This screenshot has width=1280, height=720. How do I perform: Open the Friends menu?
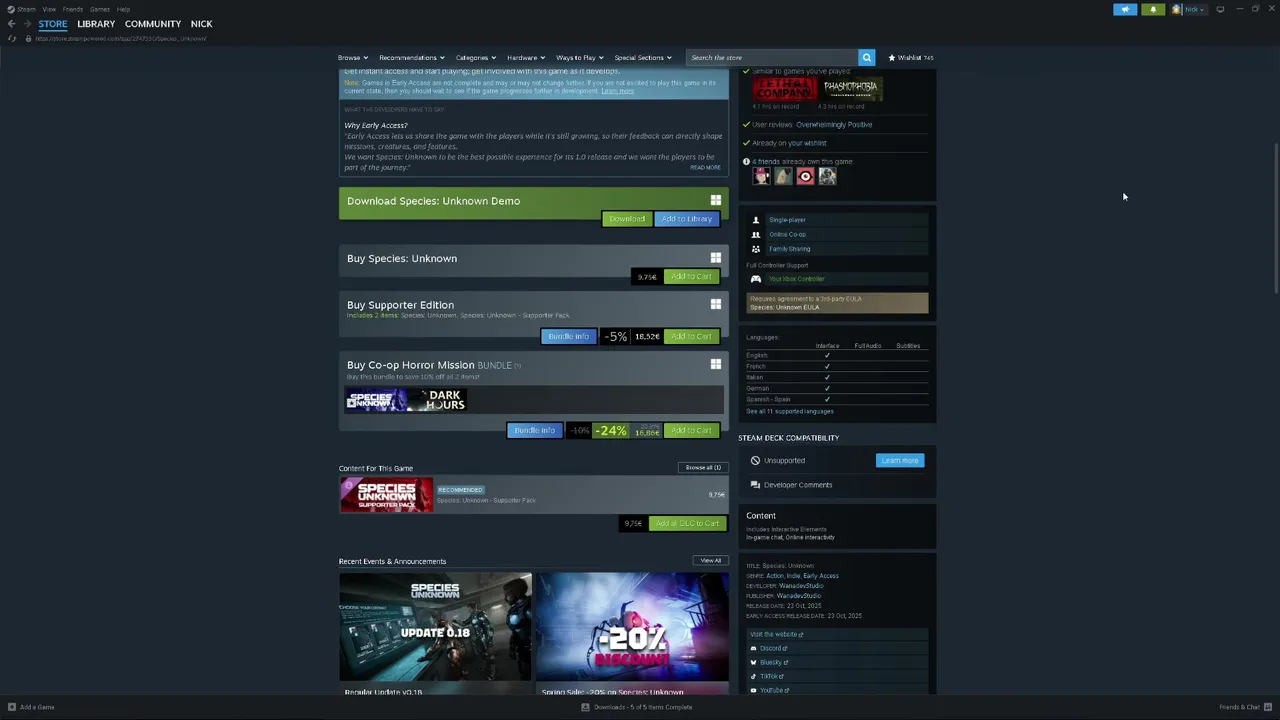[73, 9]
